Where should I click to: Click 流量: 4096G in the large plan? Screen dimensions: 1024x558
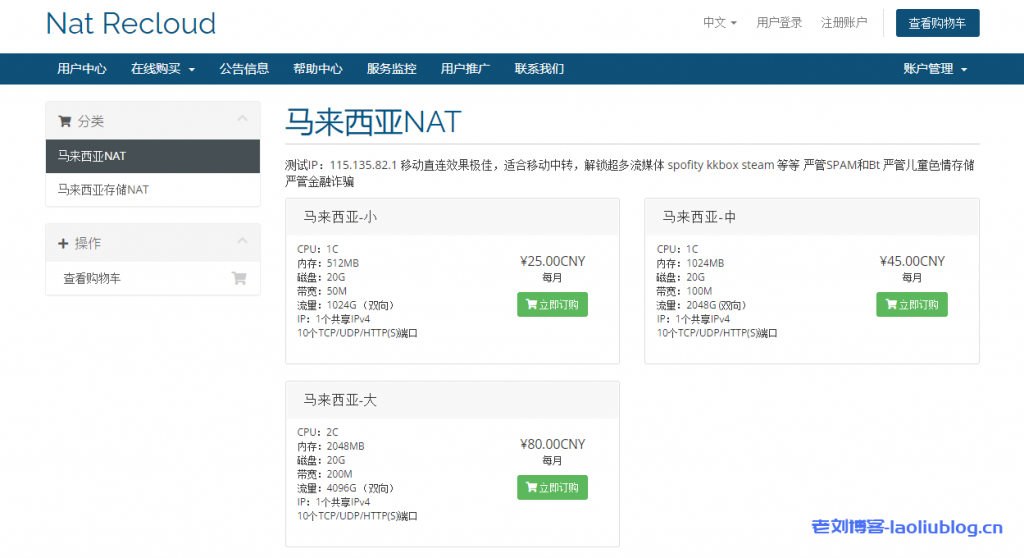coord(345,488)
